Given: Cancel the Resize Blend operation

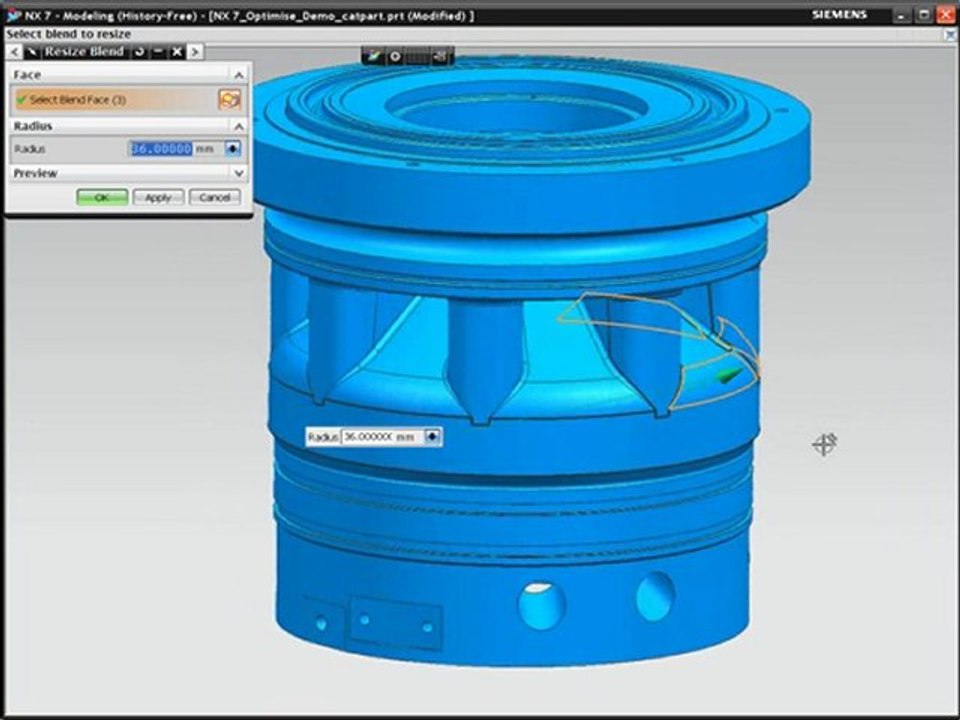Looking at the screenshot, I should tap(214, 197).
